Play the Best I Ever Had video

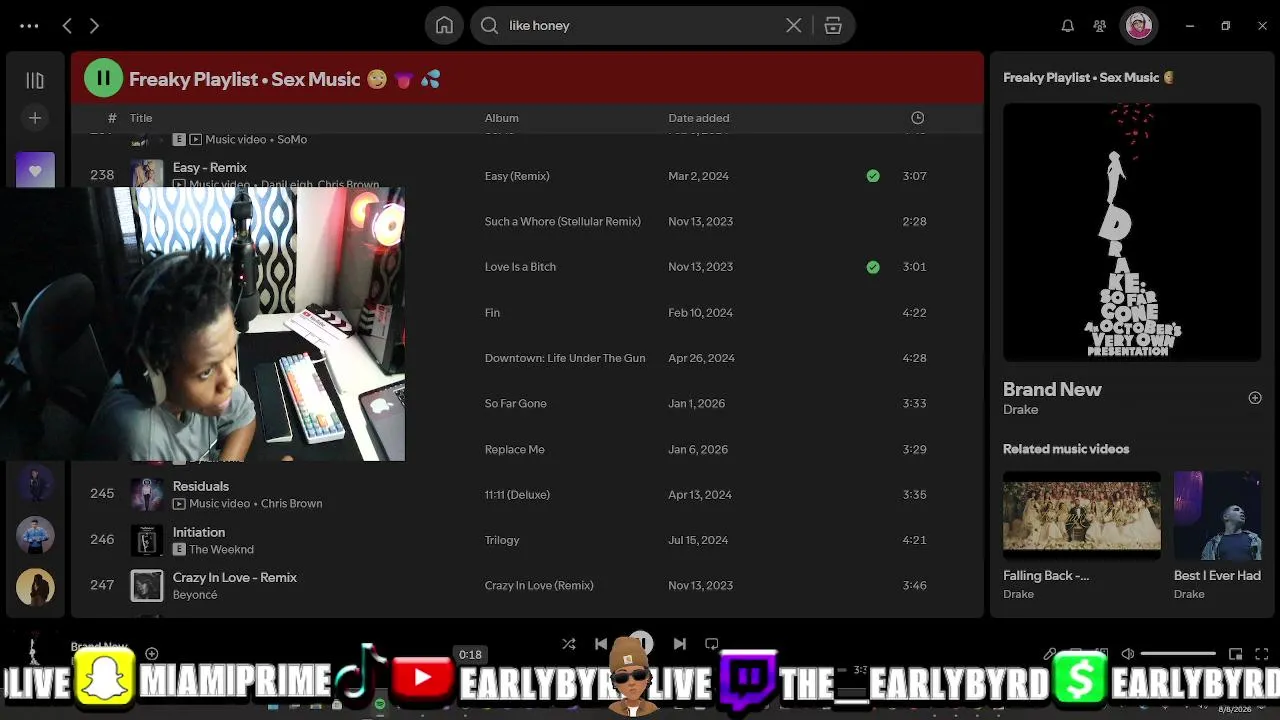click(1217, 515)
